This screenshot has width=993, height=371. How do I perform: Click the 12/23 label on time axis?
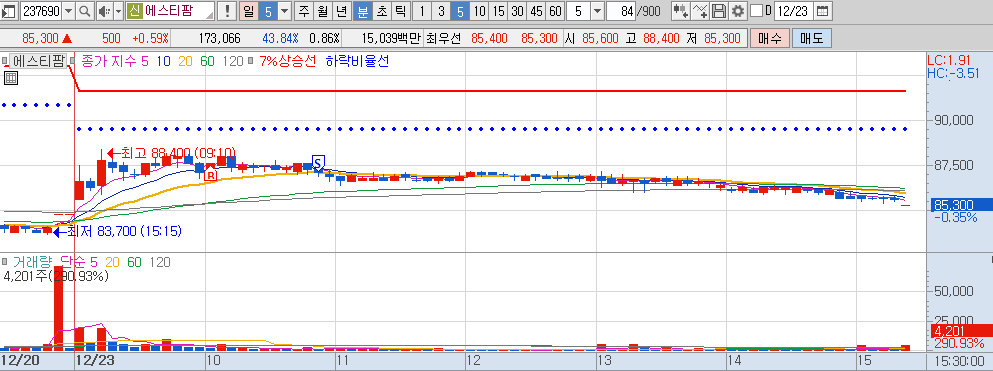pyautogui.click(x=94, y=360)
